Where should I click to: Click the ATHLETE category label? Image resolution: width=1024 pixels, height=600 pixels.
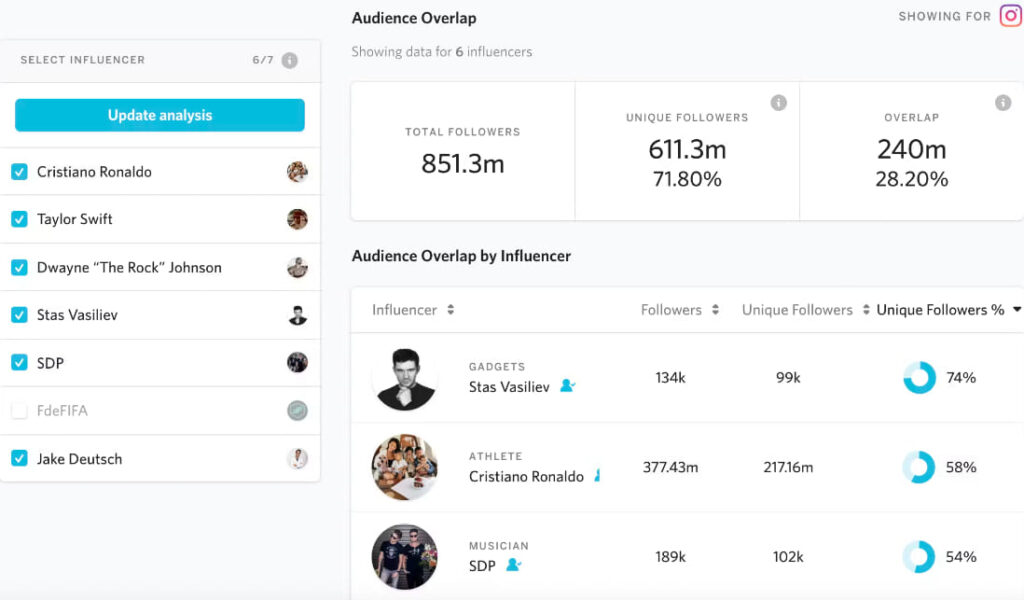pyautogui.click(x=495, y=456)
